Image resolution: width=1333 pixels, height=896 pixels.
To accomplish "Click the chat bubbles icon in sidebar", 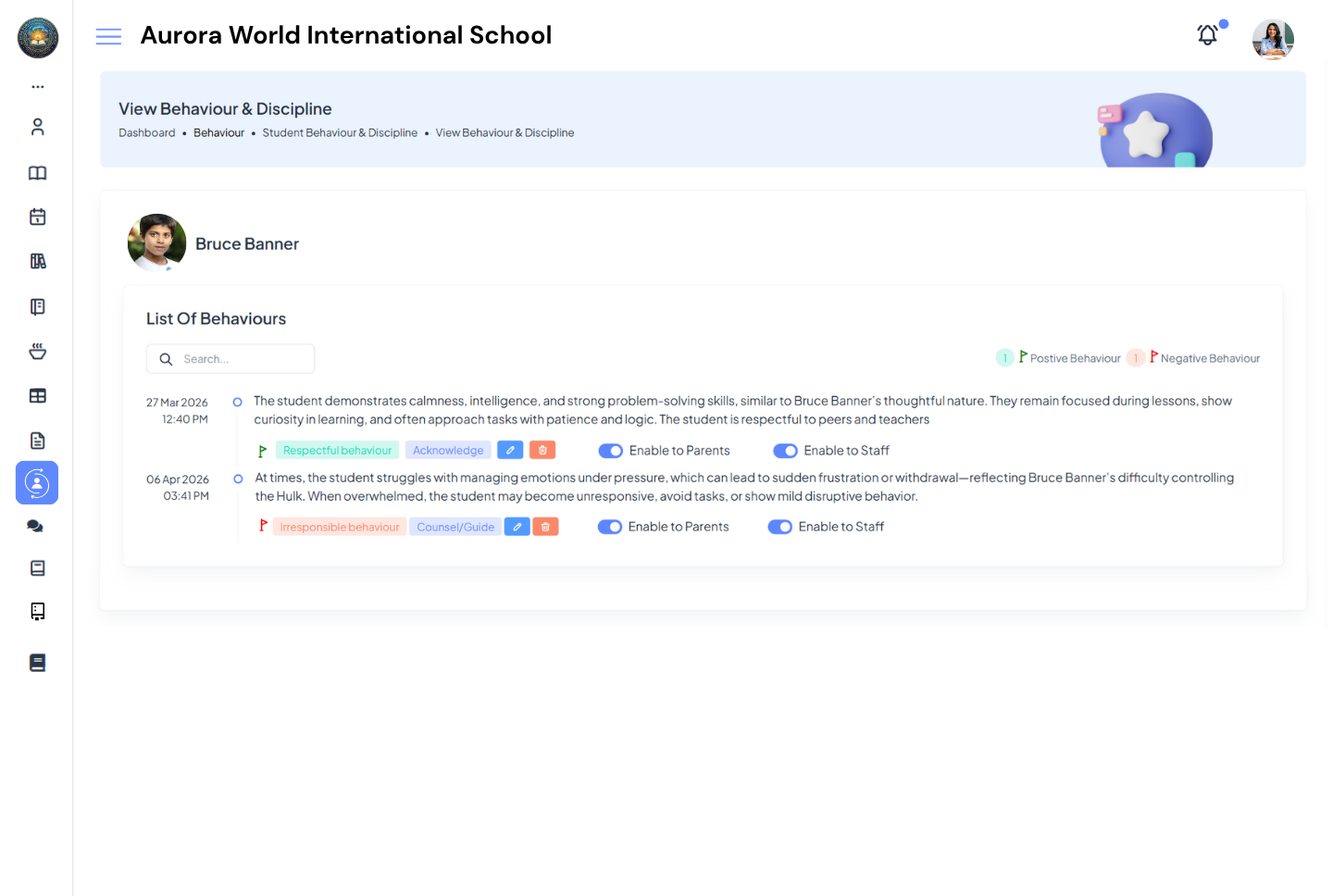I will point(36,526).
